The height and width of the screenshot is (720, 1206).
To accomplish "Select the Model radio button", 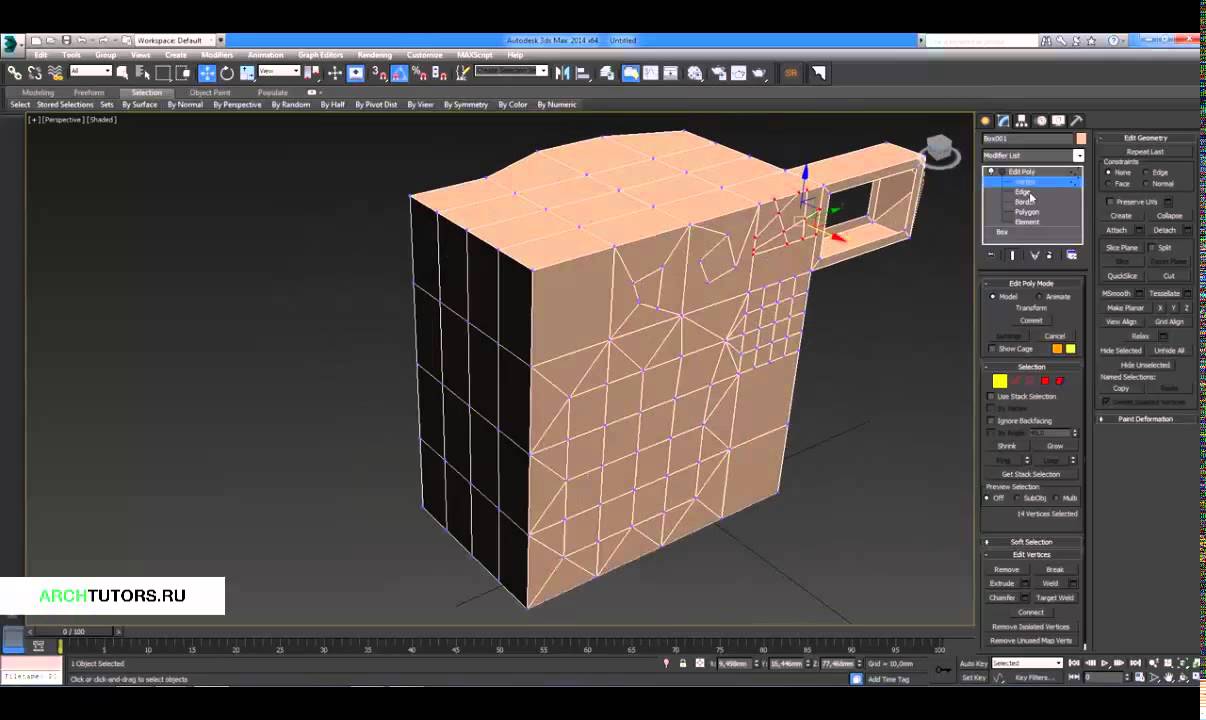I will click(993, 297).
